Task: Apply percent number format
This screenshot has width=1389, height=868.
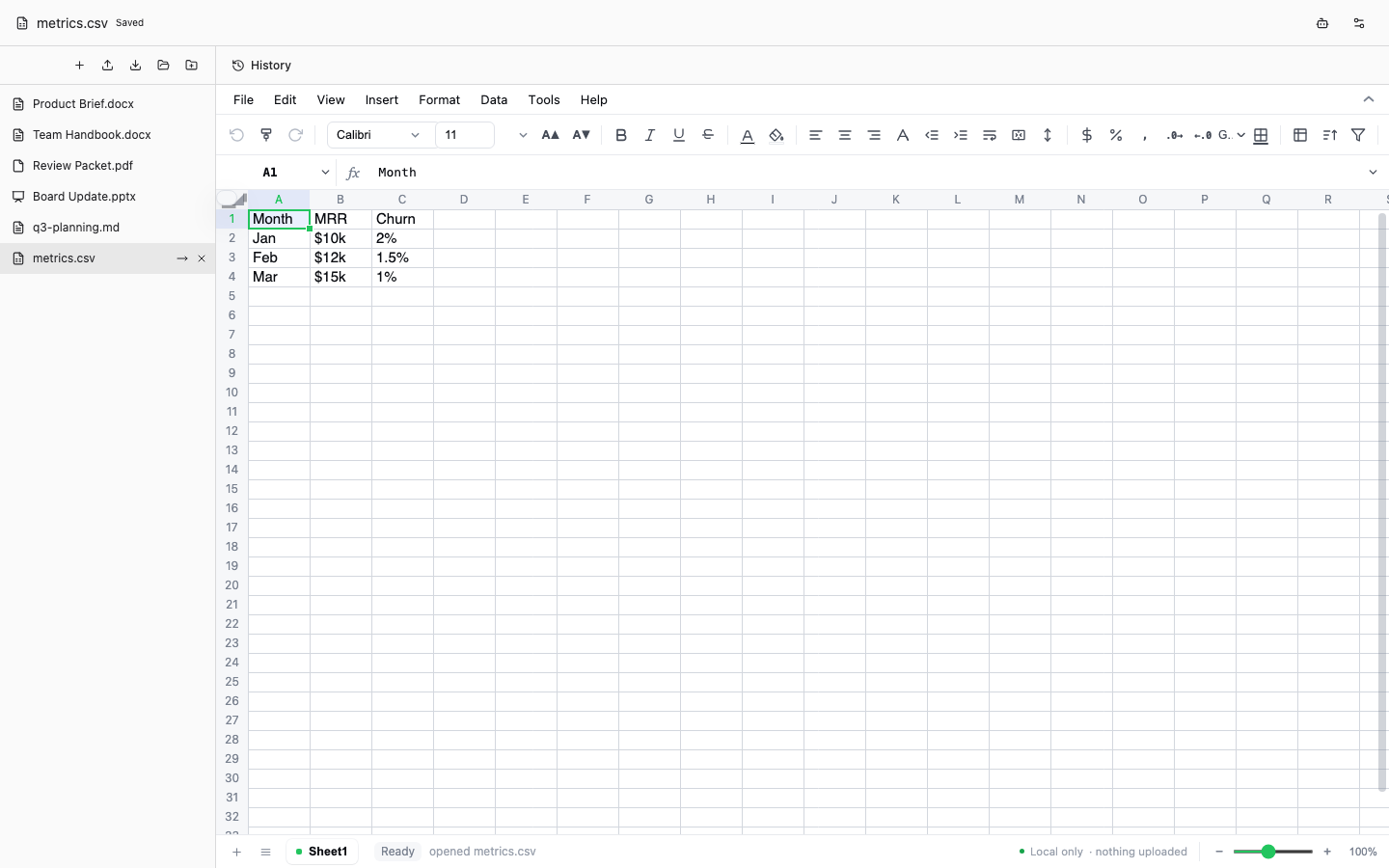Action: [x=1116, y=135]
